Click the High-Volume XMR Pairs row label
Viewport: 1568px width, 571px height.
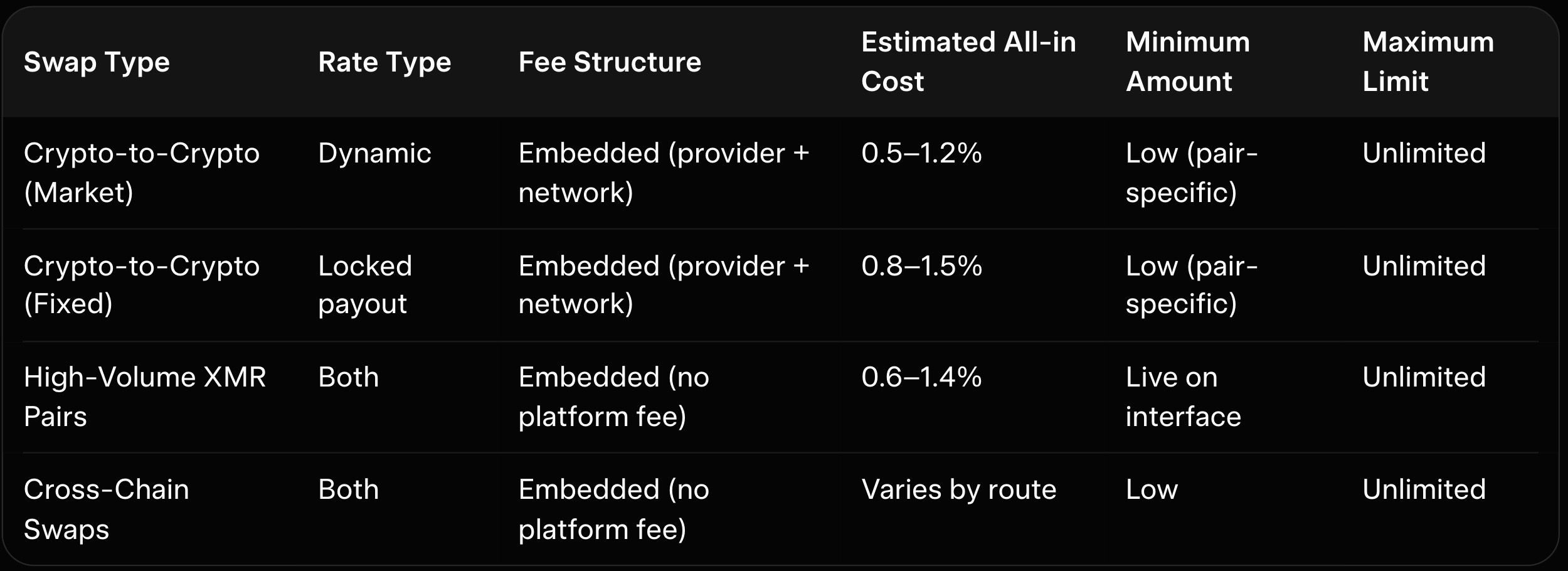[x=144, y=397]
